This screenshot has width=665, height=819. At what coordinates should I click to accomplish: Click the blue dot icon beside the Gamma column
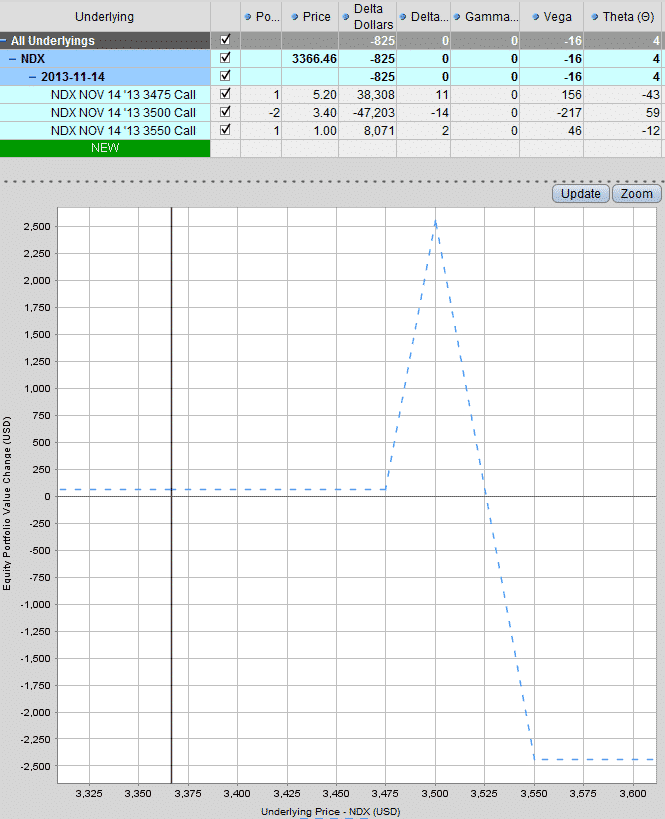[x=457, y=17]
